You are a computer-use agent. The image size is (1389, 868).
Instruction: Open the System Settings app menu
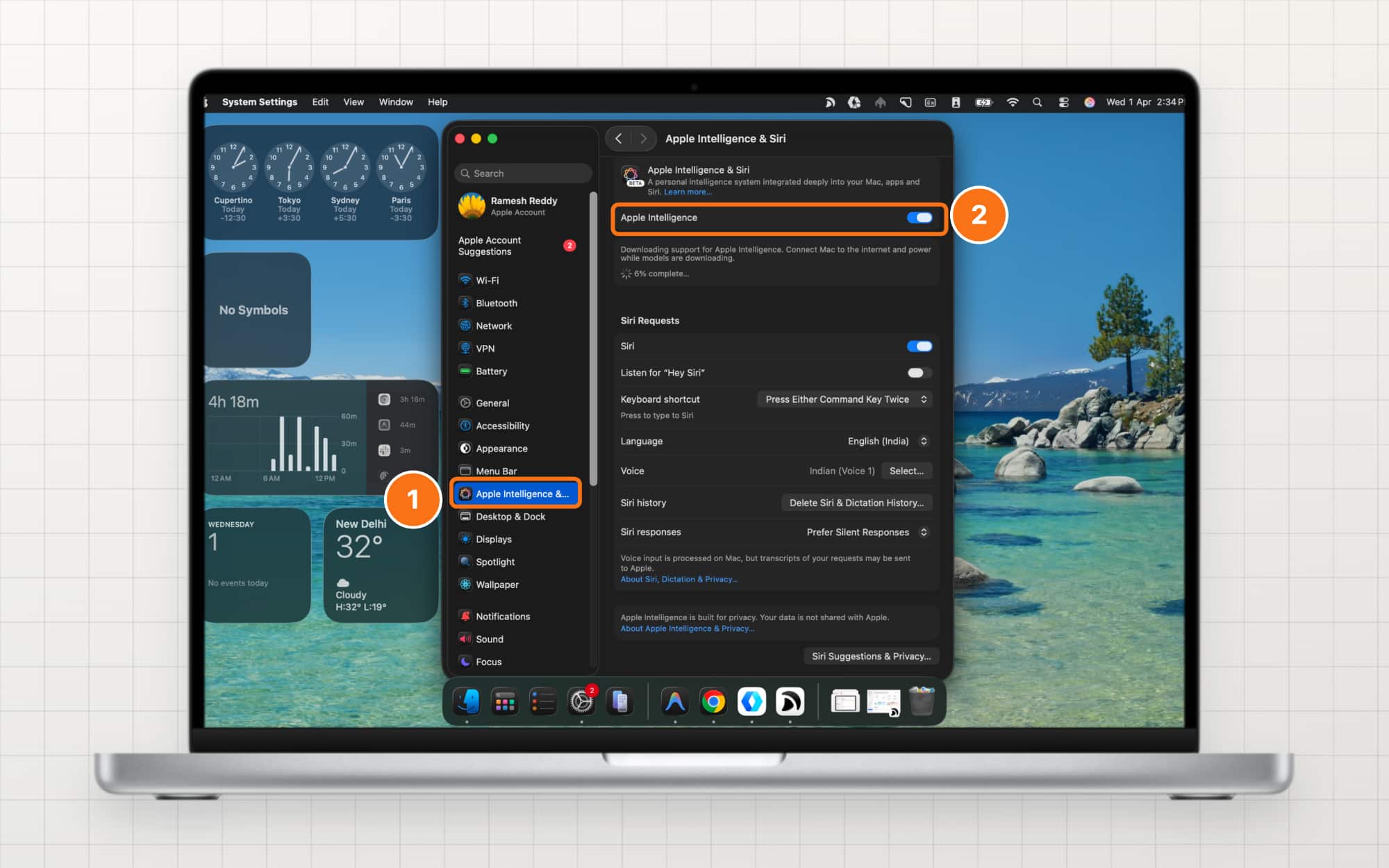click(260, 102)
